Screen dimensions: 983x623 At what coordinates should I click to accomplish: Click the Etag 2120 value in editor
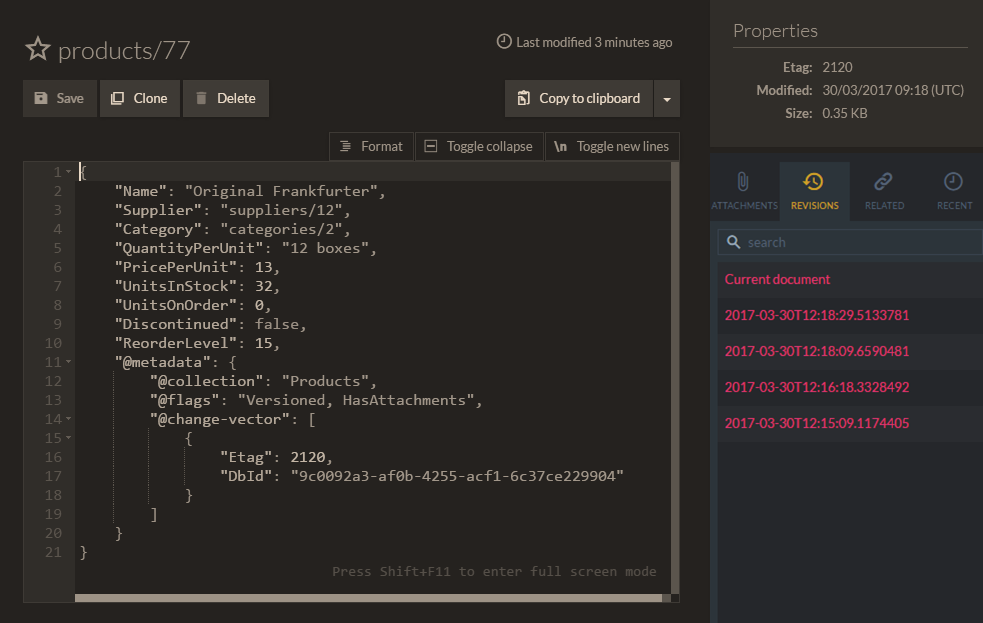[308, 457]
